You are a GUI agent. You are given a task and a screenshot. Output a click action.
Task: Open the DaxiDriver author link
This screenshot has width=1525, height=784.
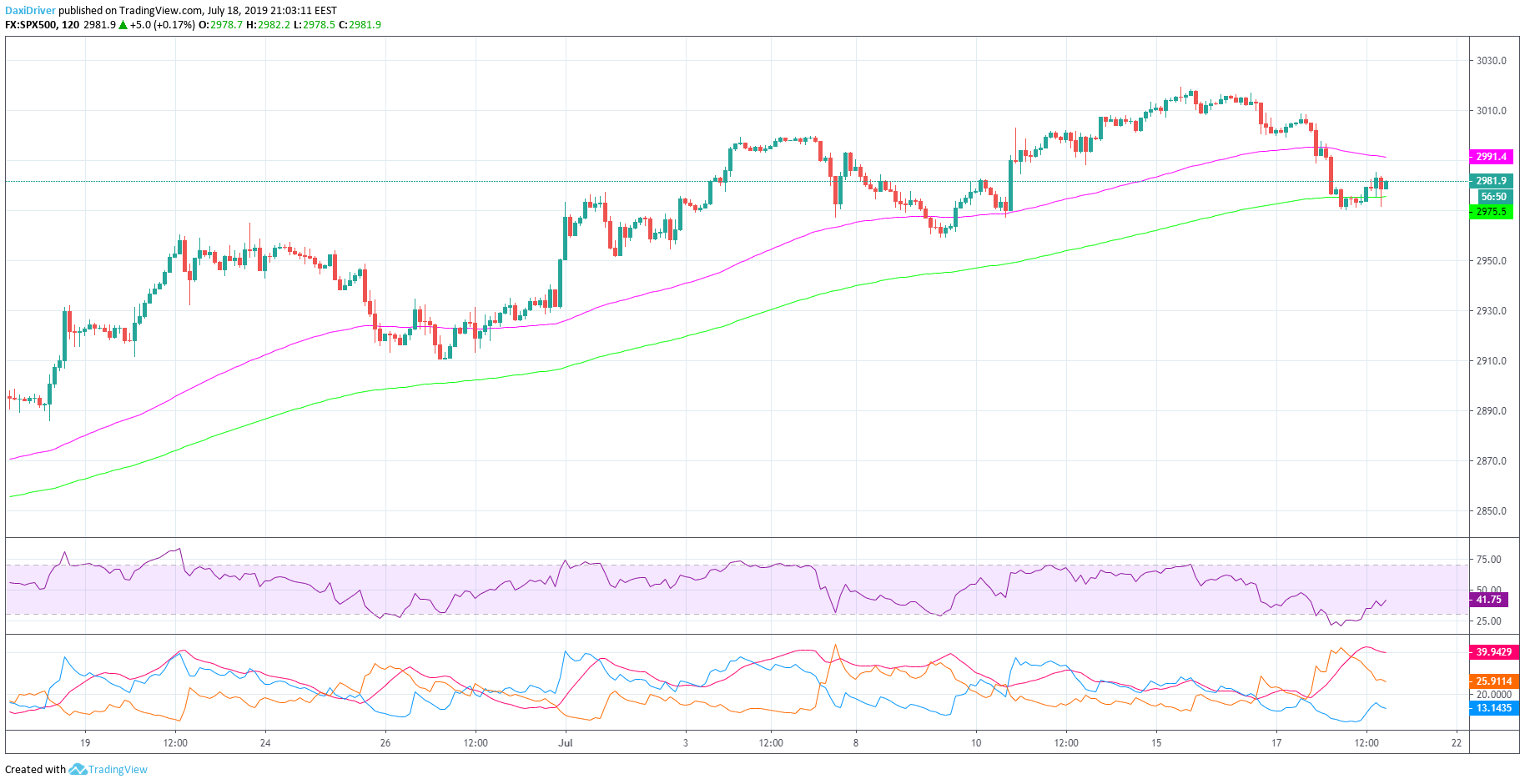[30, 11]
